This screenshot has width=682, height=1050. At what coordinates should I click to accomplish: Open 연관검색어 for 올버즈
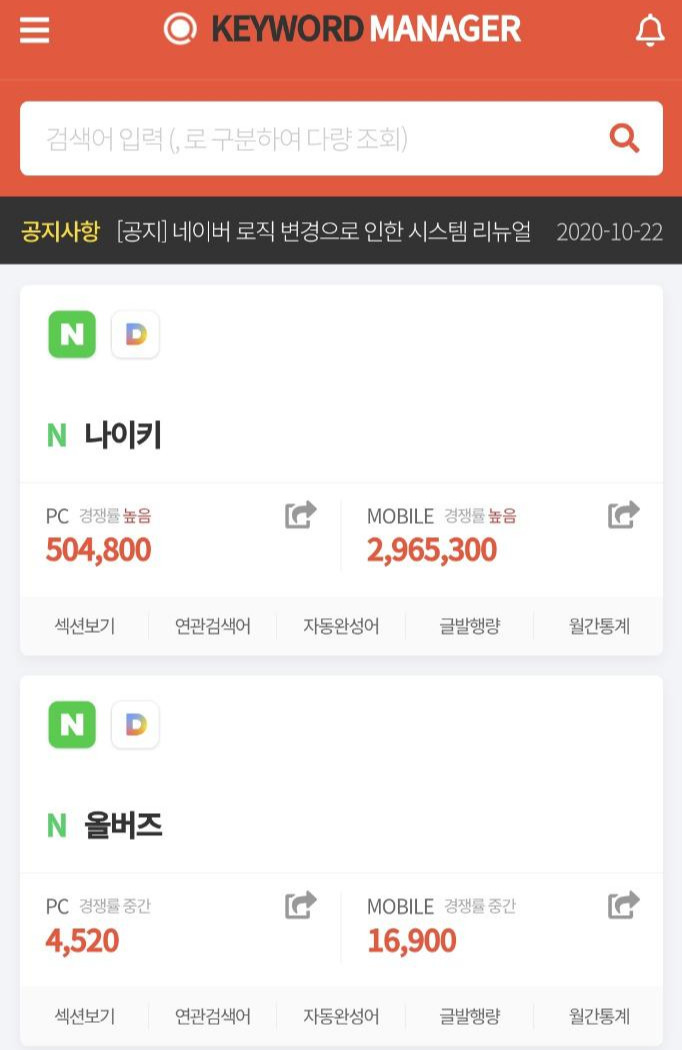click(212, 1017)
